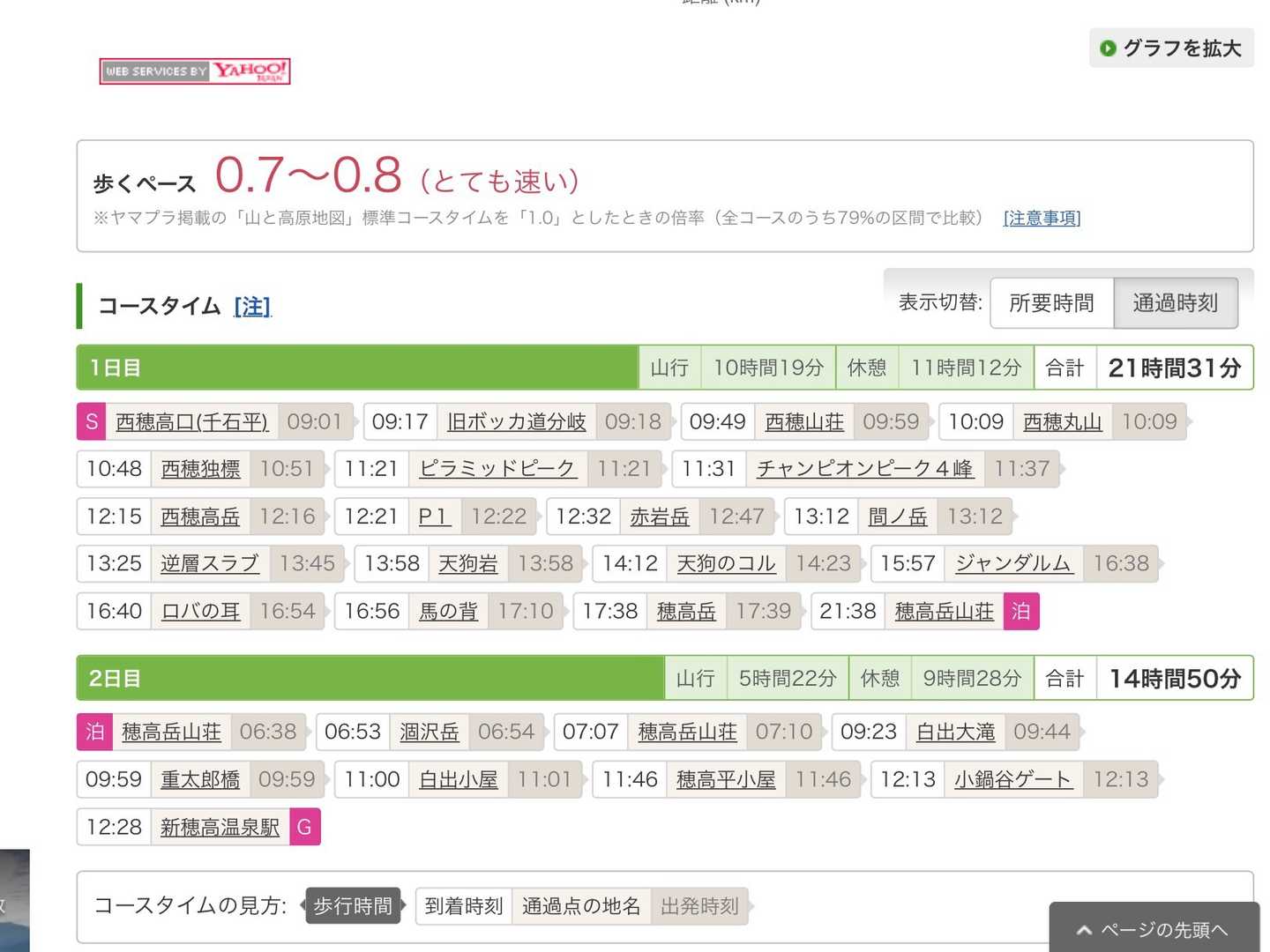The height and width of the screenshot is (952, 1270).
Task: Open the 新穂高温泉駅 goal link
Action: click(x=220, y=827)
